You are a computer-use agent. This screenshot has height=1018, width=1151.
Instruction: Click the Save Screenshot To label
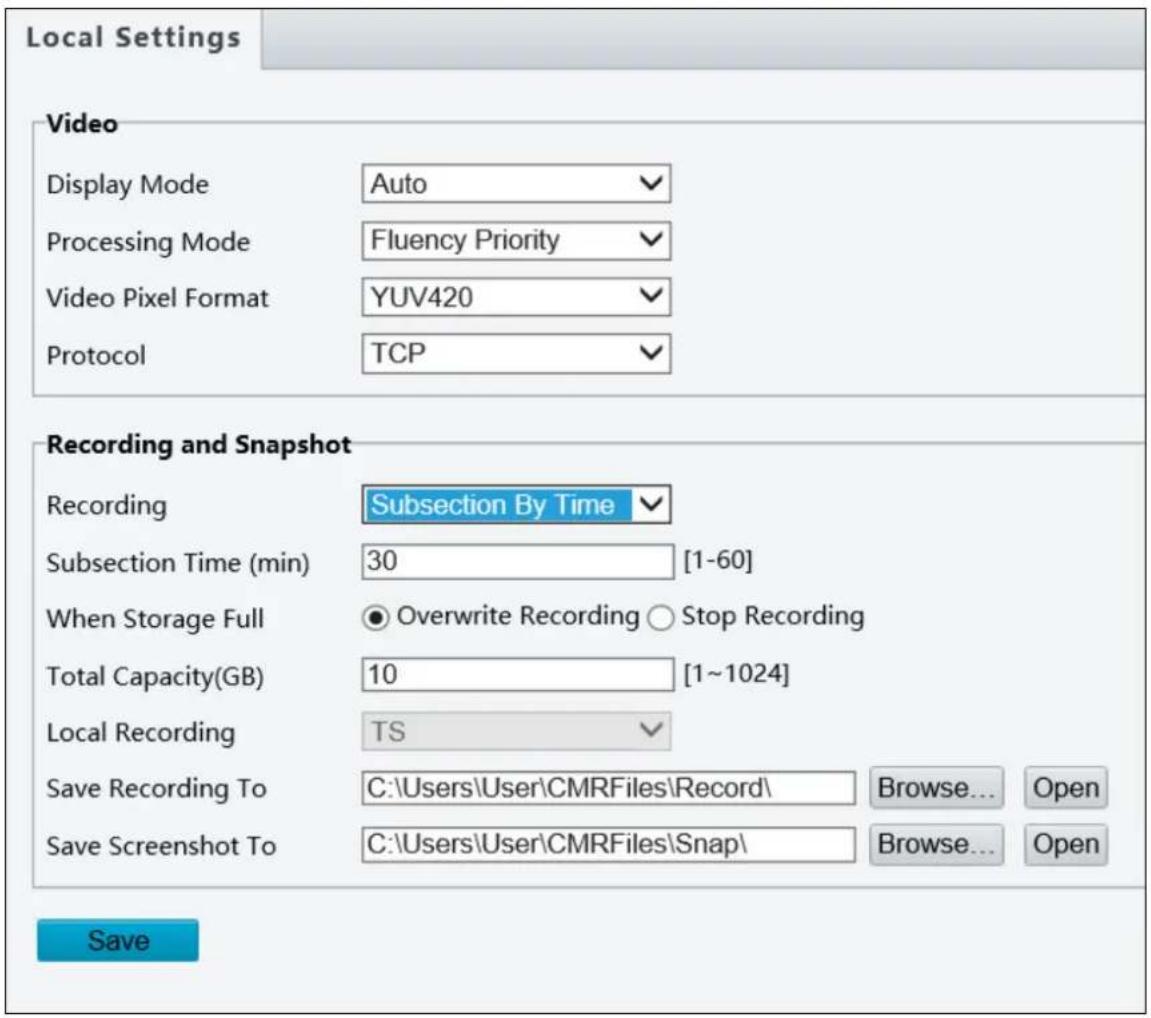coord(161,846)
